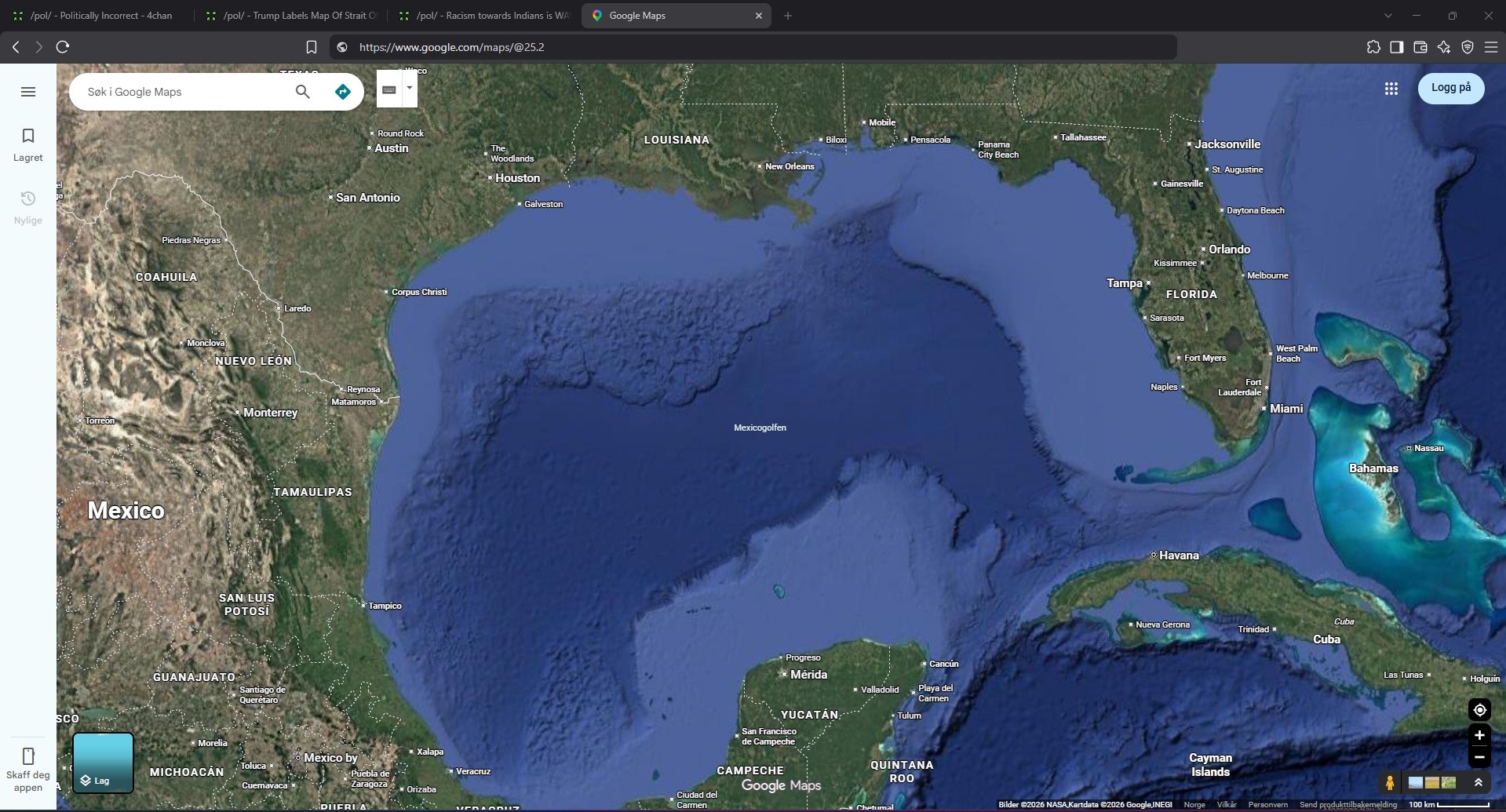
Task: Open the Norge region link
Action: coord(1194,805)
